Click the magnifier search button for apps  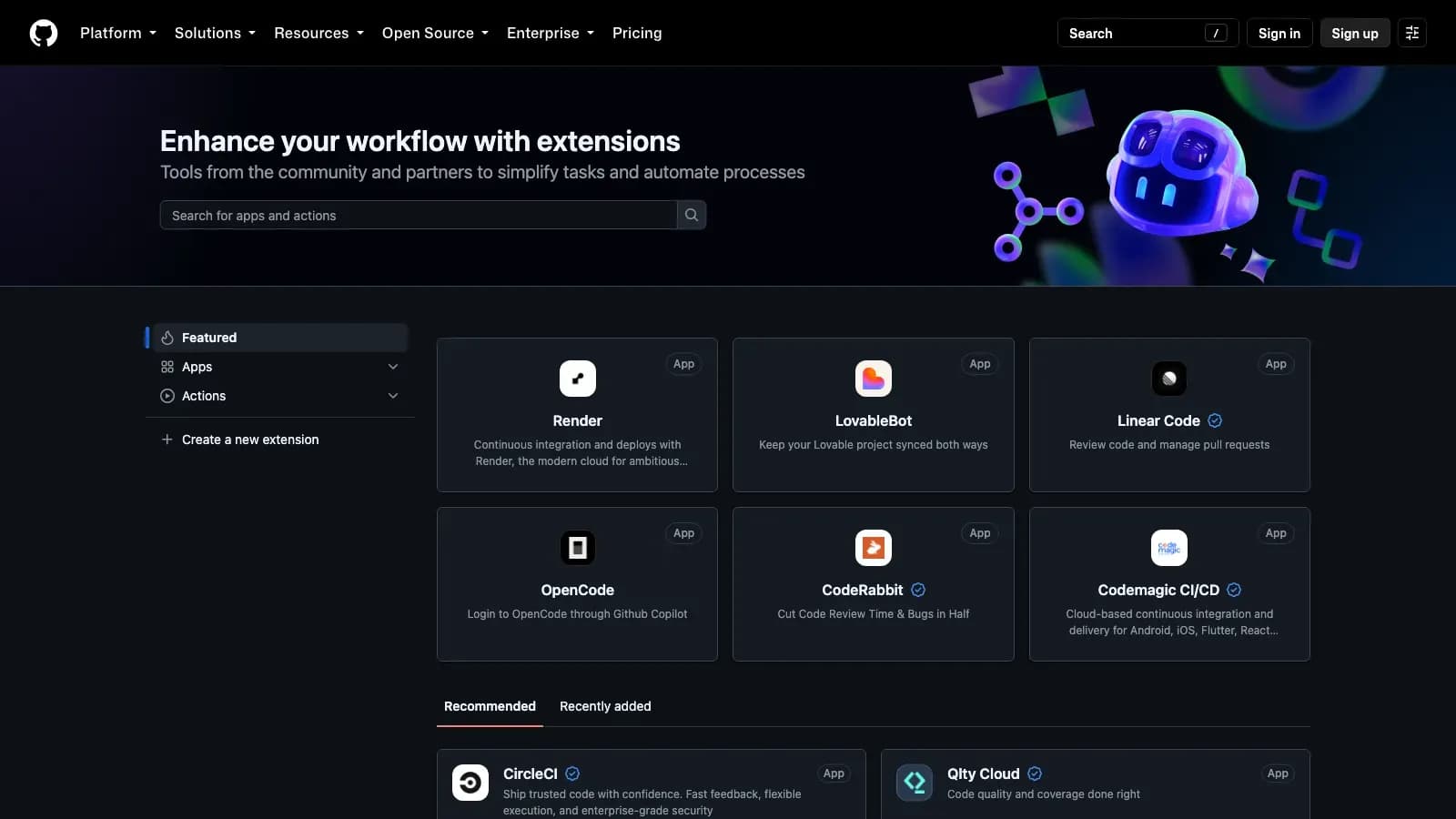(x=692, y=215)
